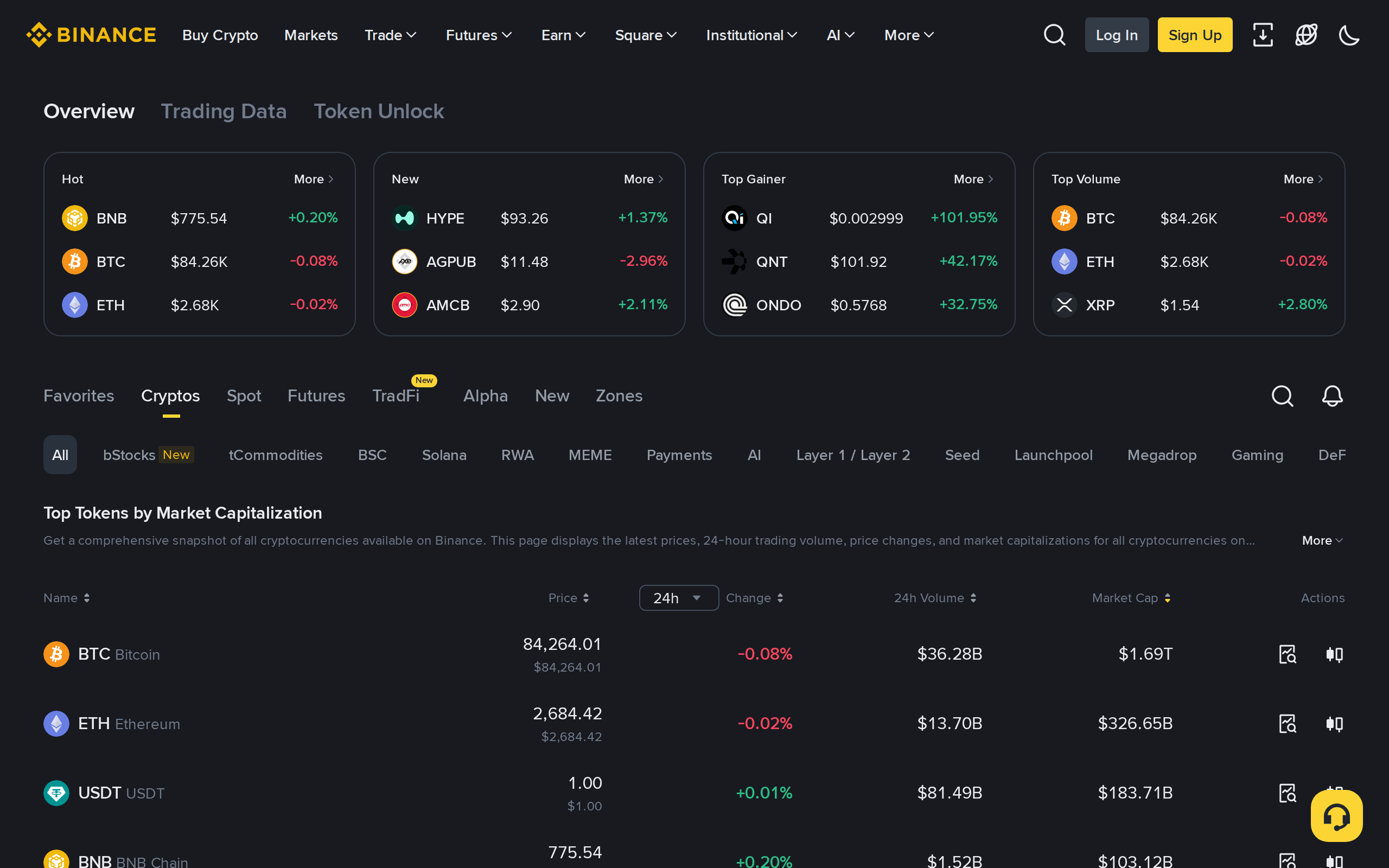
Task: Sort table by Market Cap
Action: [x=1131, y=598]
